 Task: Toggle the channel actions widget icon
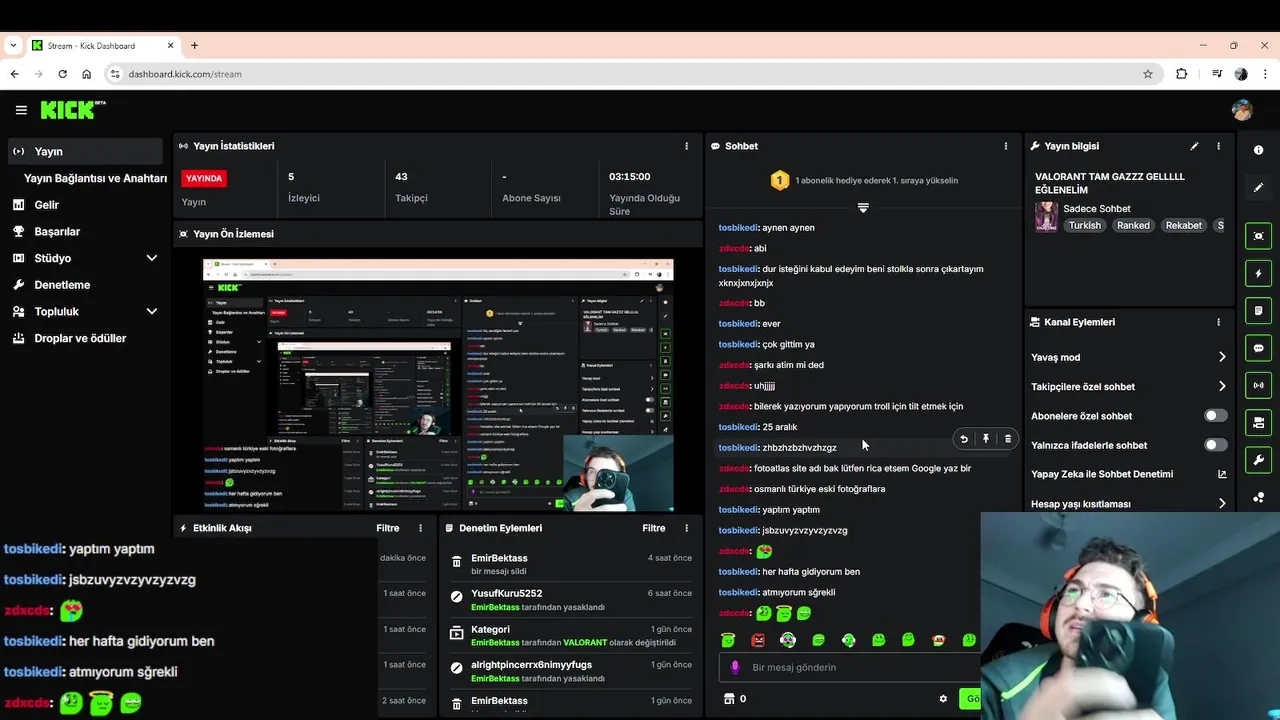click(x=1258, y=422)
